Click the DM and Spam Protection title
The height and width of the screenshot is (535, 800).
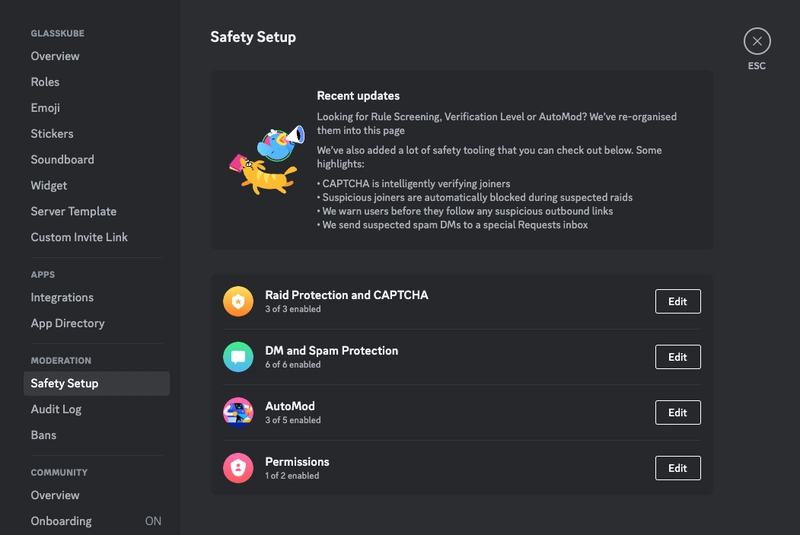click(x=332, y=351)
